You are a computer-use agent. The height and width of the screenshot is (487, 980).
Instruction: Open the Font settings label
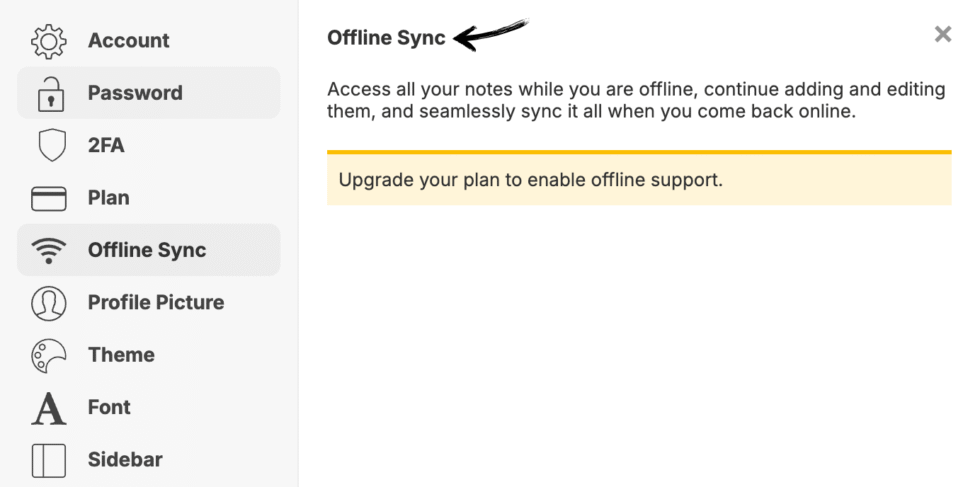pos(109,407)
